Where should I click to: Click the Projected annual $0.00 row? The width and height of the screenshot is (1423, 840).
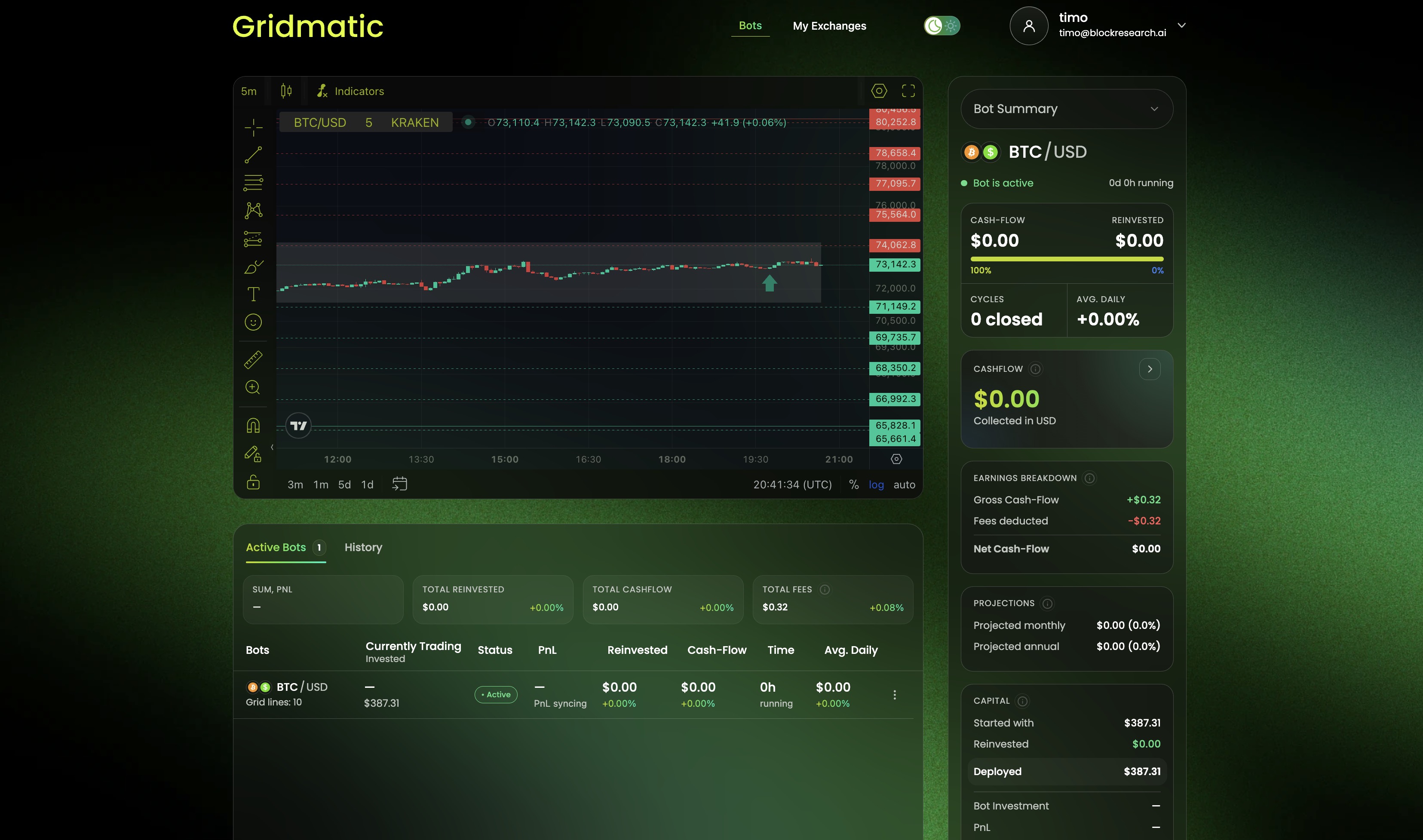click(1067, 647)
